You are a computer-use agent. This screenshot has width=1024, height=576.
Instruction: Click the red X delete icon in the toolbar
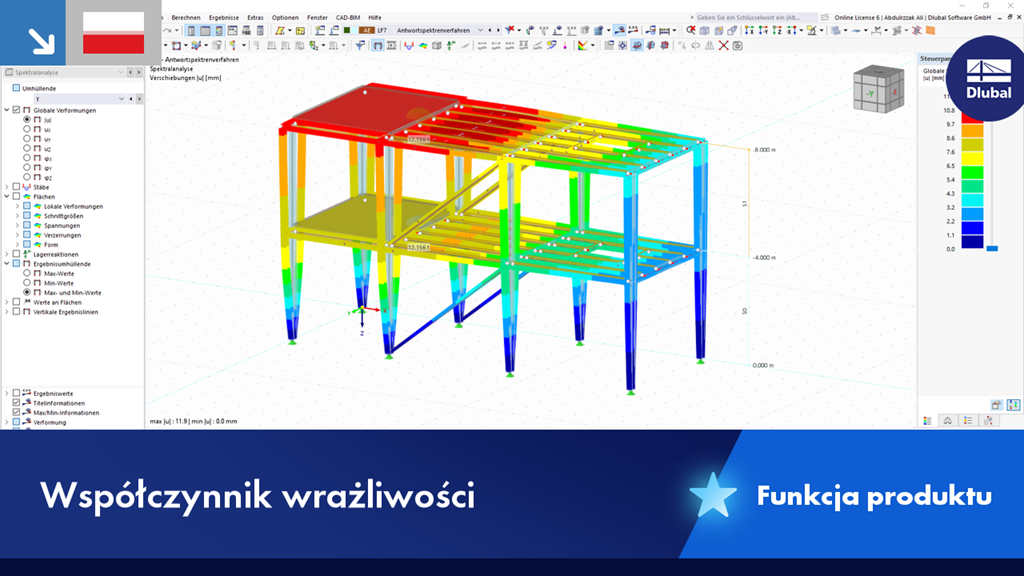(723, 45)
